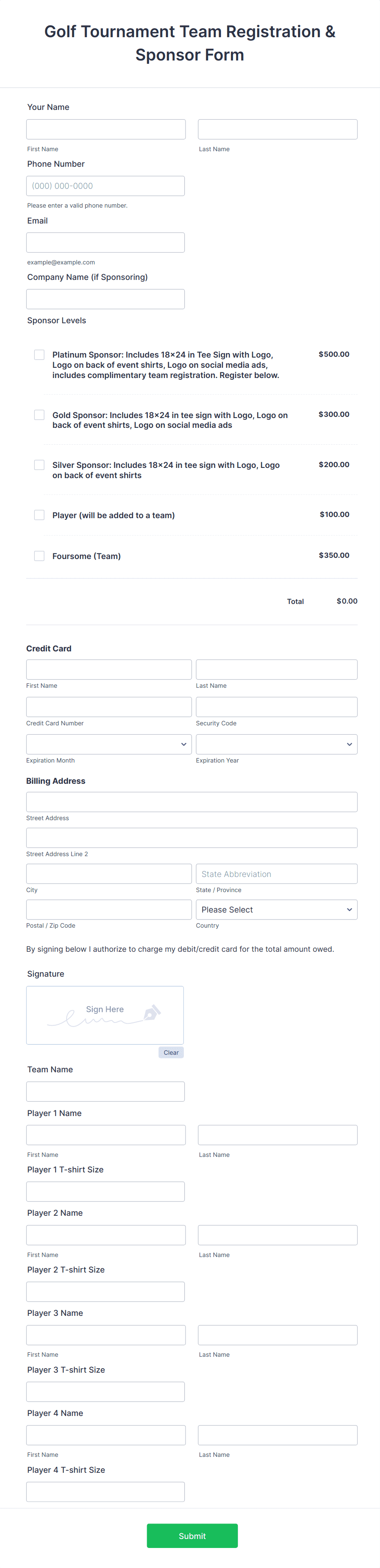Enable the Platinum Sponsor option
The height and width of the screenshot is (1568, 380).
click(39, 354)
